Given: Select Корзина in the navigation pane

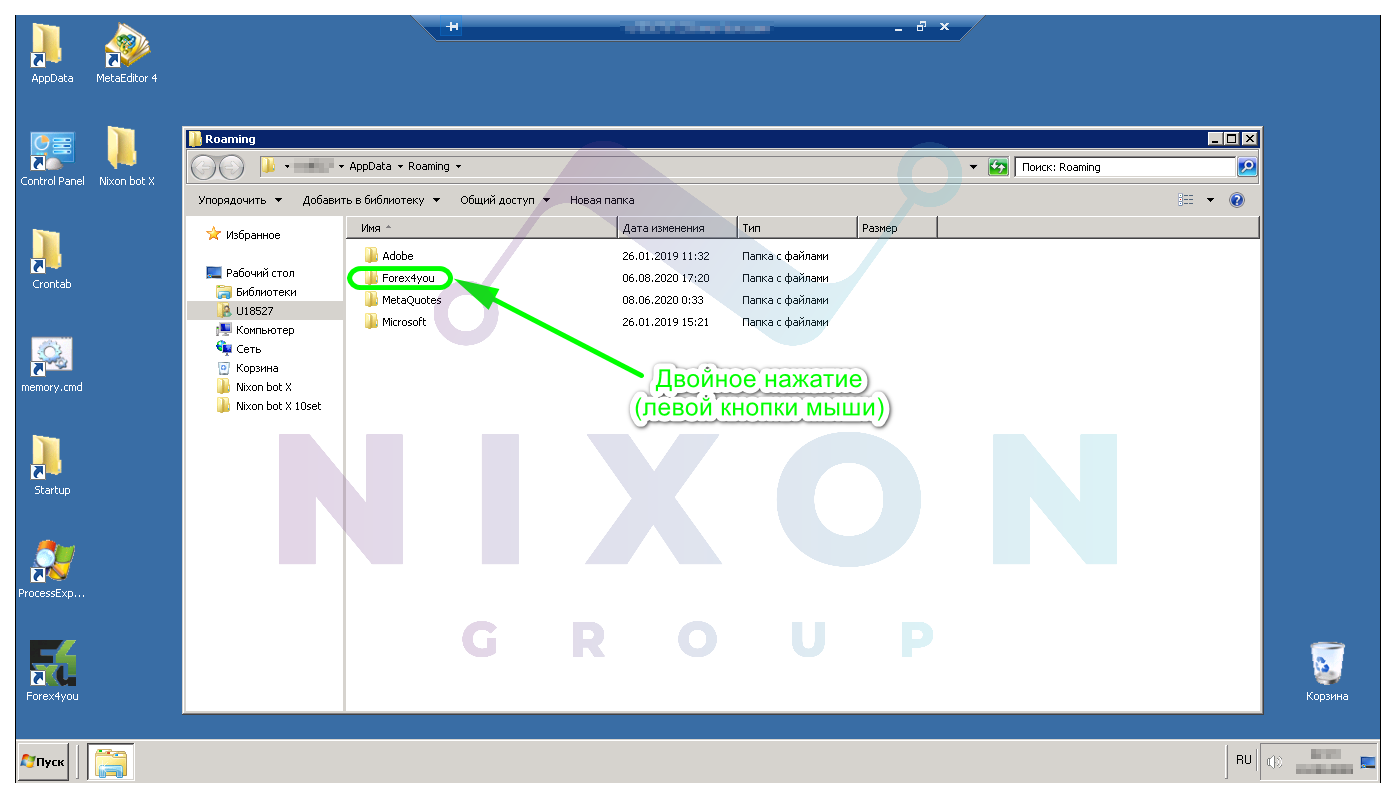Looking at the screenshot, I should pos(247,368).
